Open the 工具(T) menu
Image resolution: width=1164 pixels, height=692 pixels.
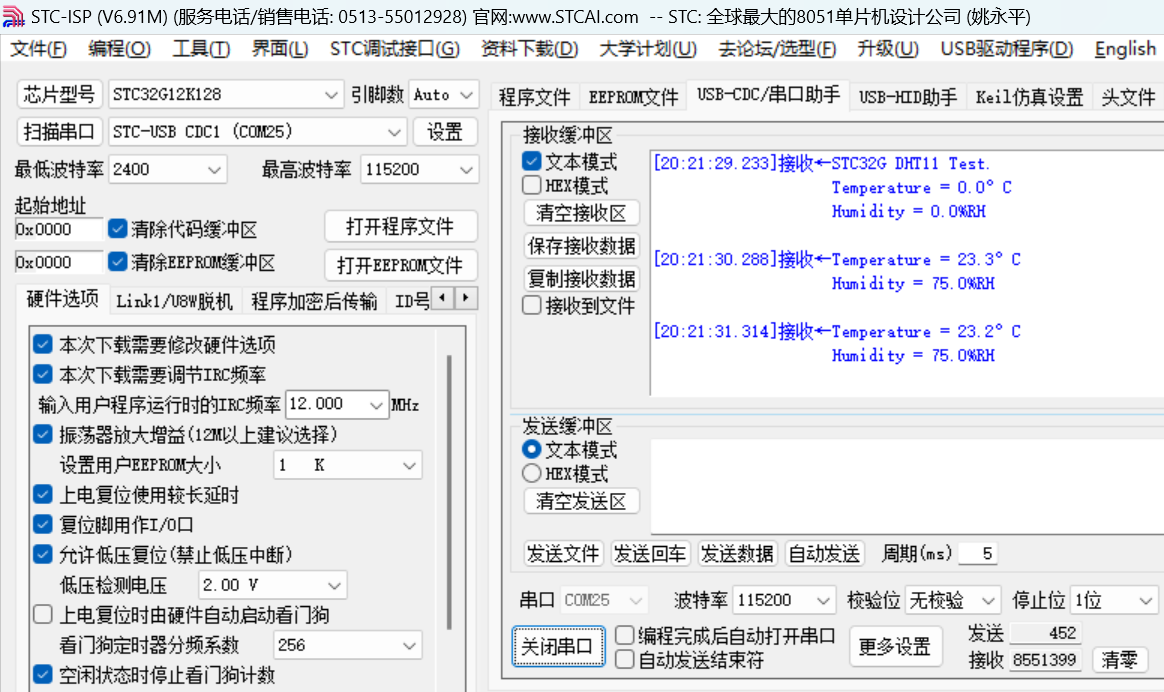[x=201, y=49]
